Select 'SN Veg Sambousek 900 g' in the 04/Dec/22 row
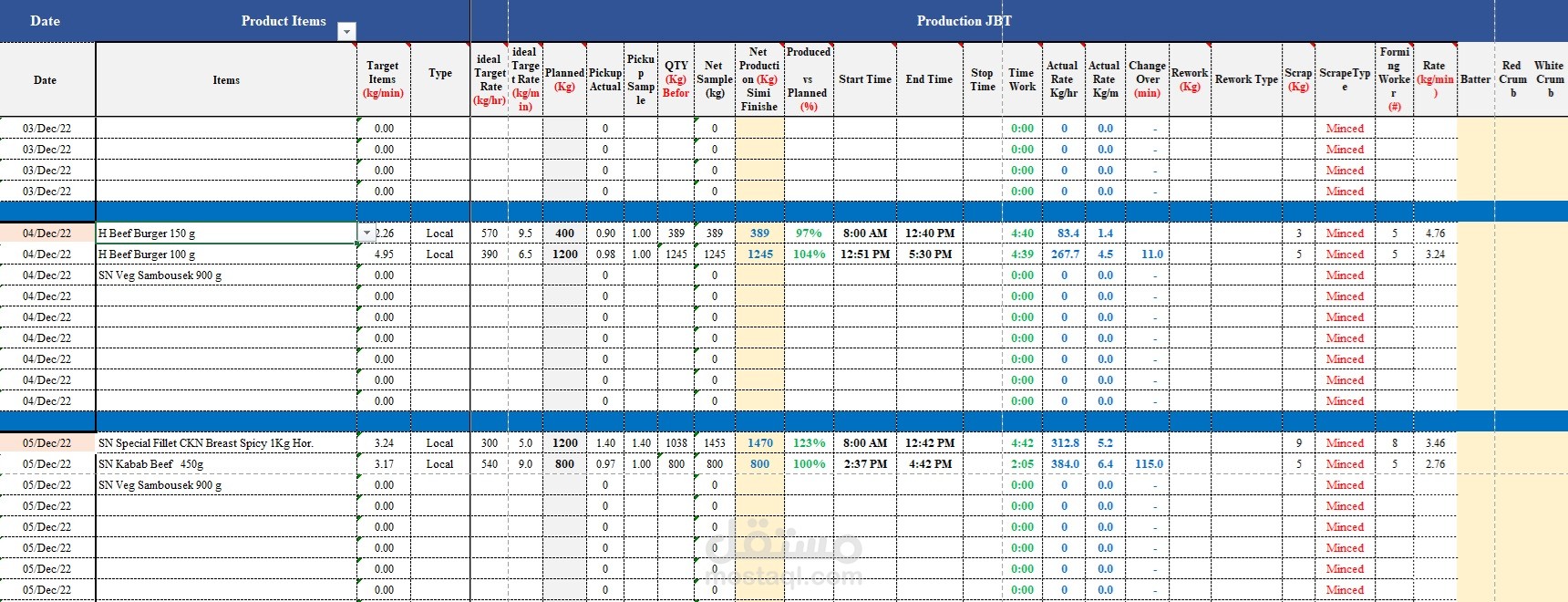Image resolution: width=1568 pixels, height=602 pixels. pos(226,275)
